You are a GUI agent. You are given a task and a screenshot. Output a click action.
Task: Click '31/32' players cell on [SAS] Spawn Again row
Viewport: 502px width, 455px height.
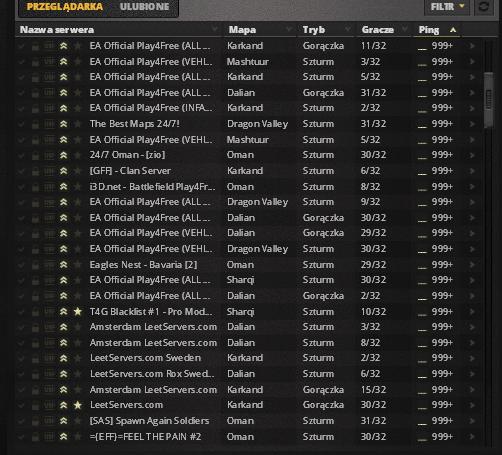pyautogui.click(x=373, y=421)
